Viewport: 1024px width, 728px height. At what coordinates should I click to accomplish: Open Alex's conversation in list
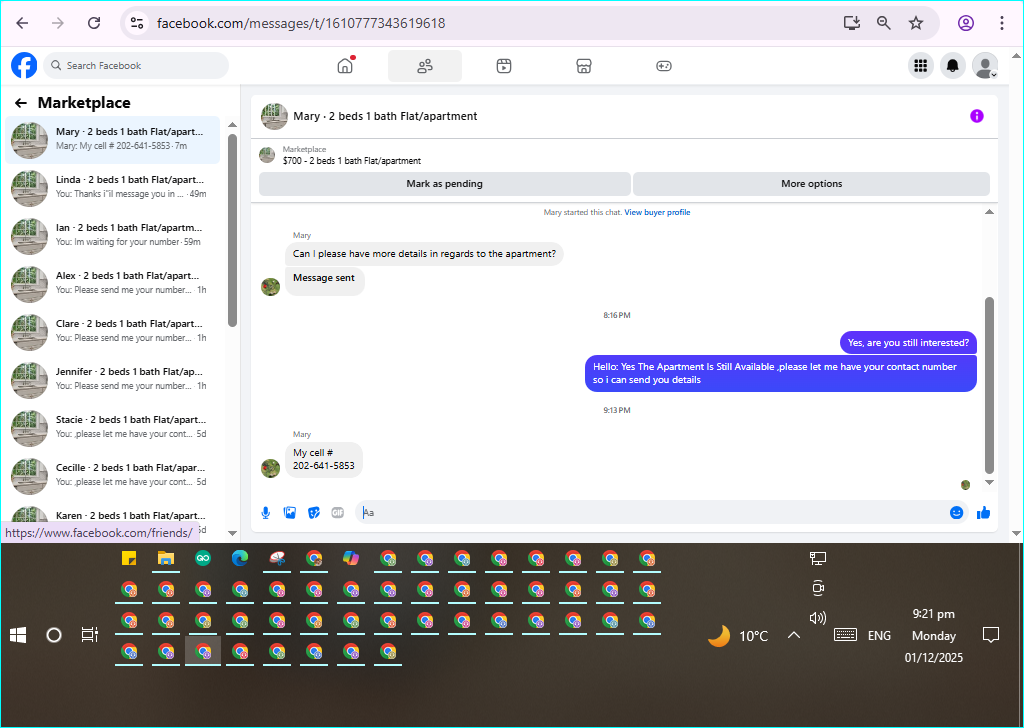(x=113, y=283)
